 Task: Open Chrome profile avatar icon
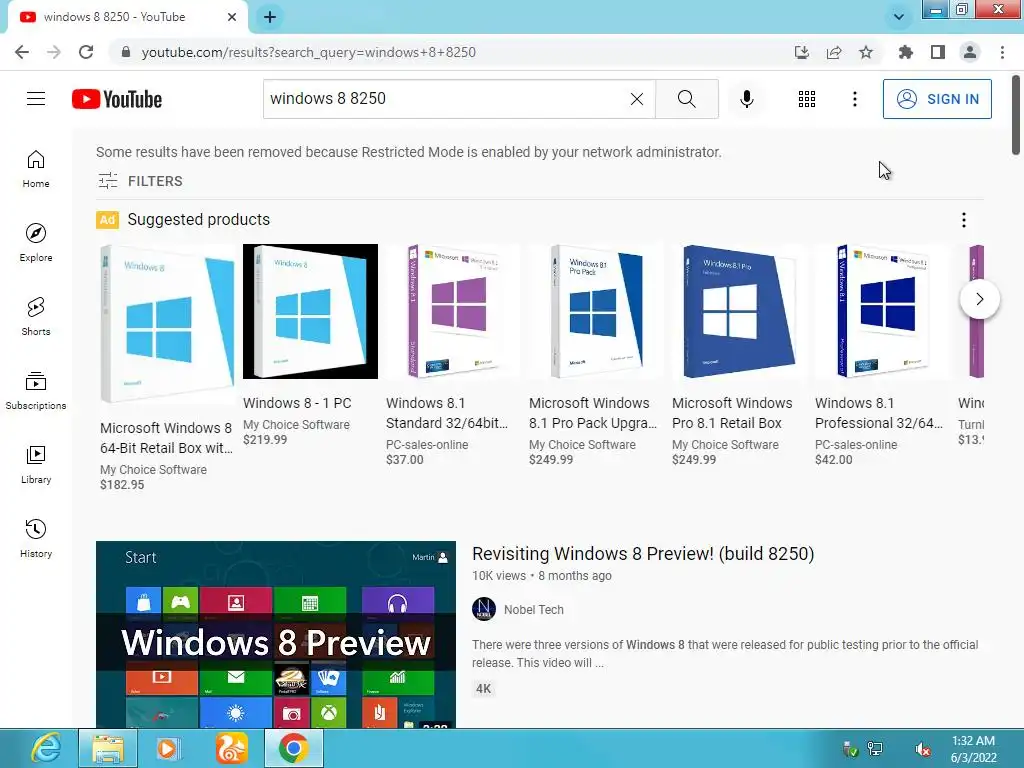click(x=970, y=52)
